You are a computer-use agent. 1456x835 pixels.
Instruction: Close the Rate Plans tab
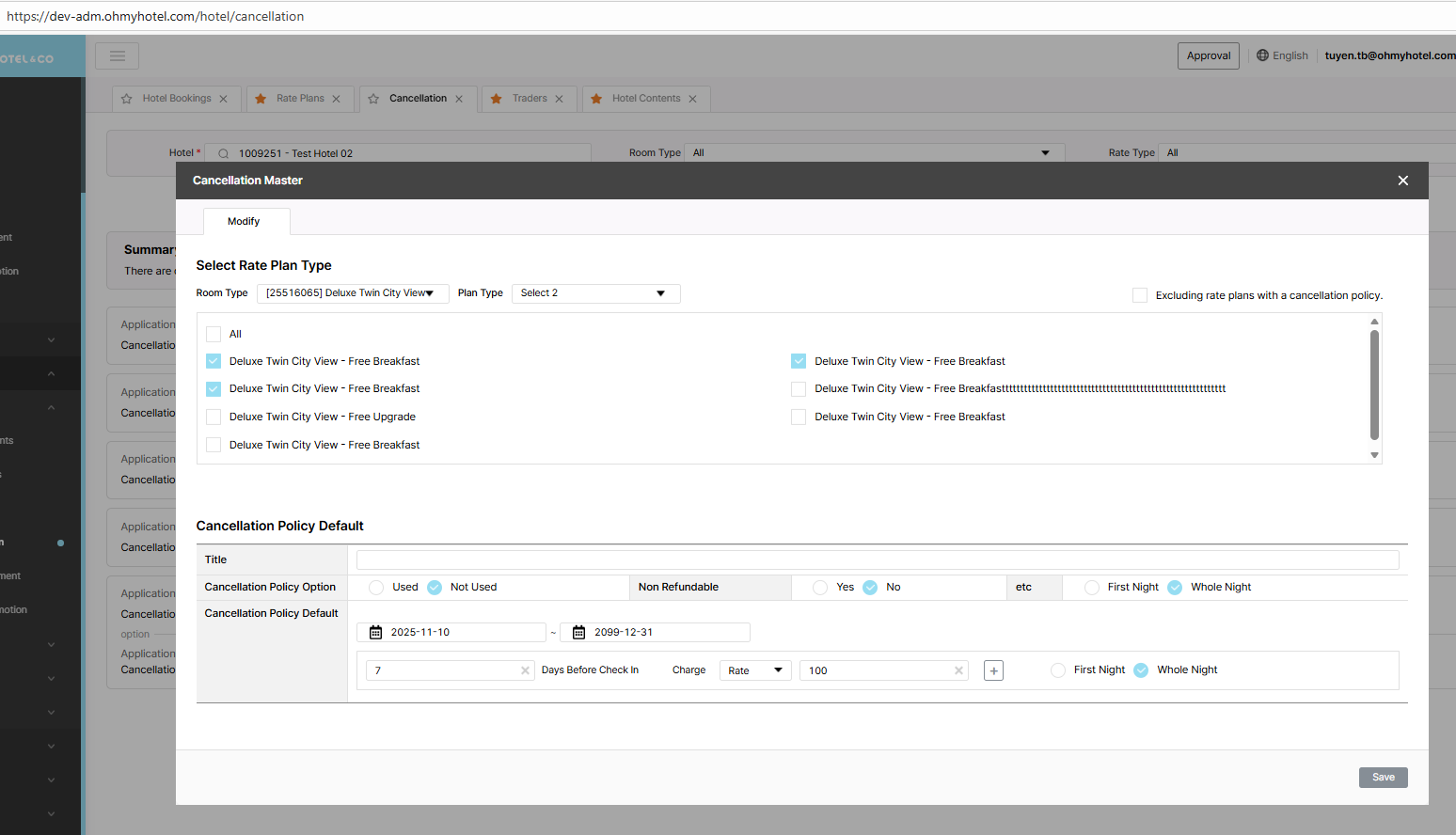[x=336, y=99]
